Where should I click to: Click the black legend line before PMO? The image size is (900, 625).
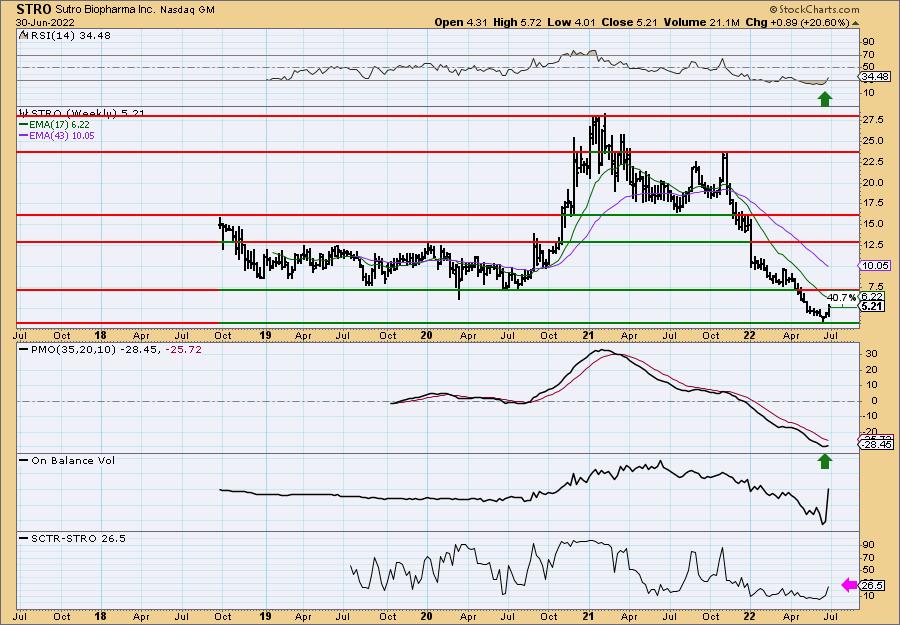pos(24,350)
